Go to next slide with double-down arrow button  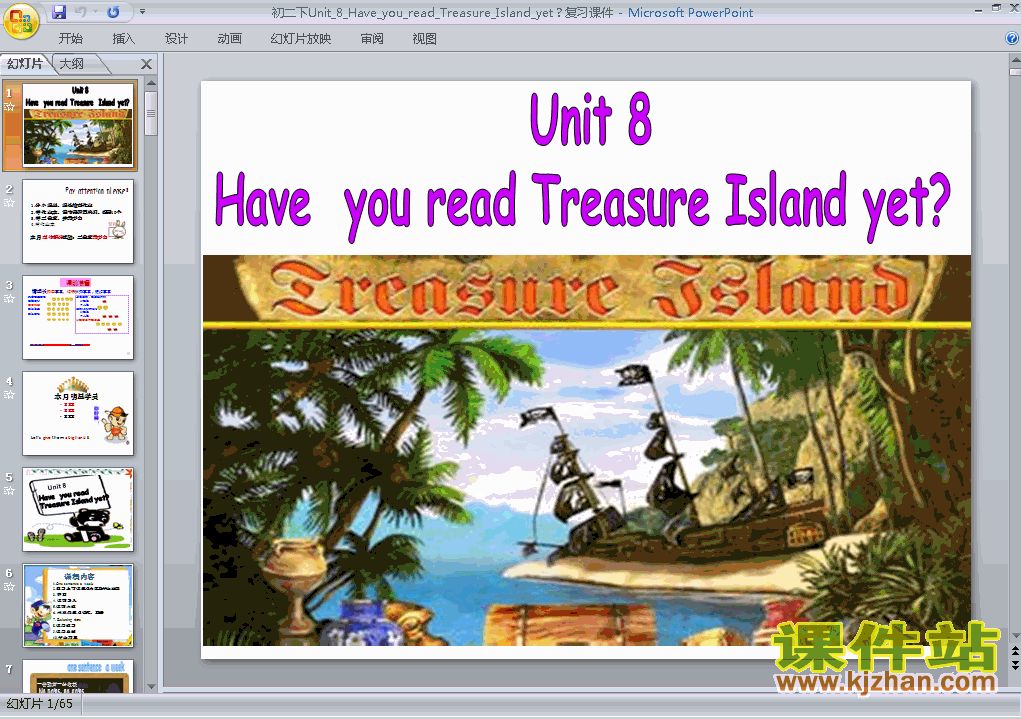(x=1015, y=664)
